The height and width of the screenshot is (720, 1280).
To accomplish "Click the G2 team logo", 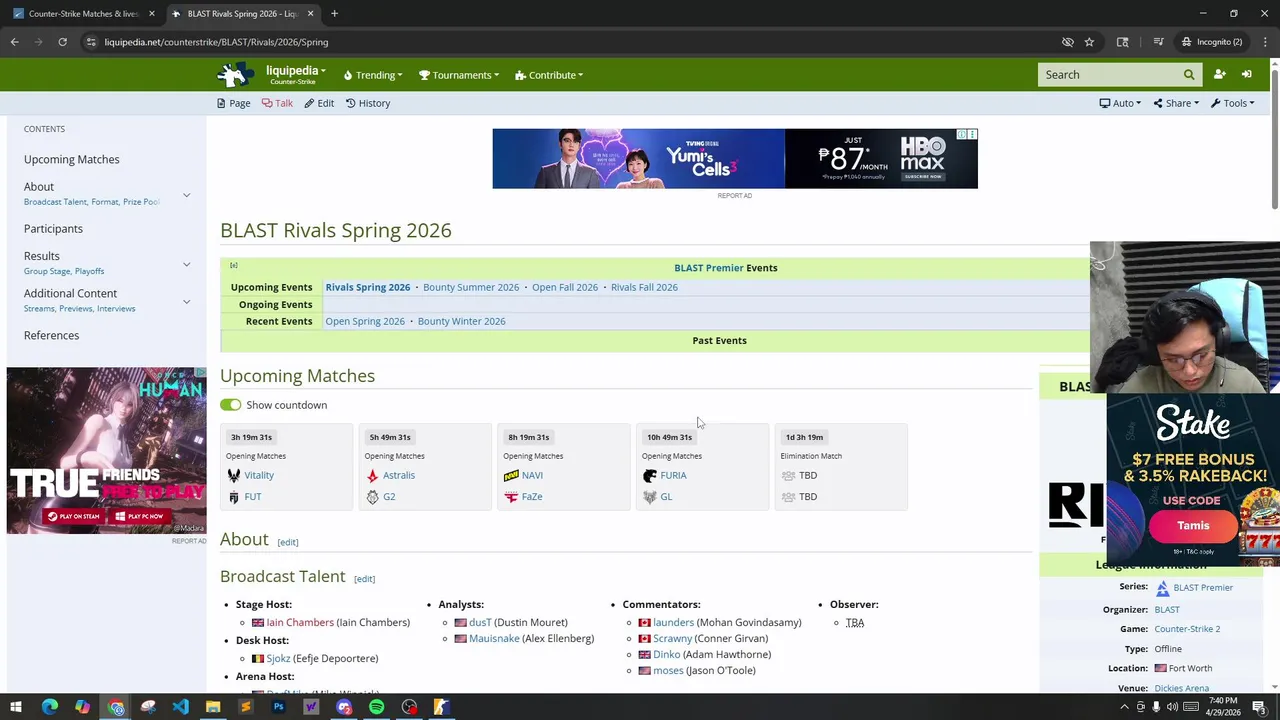I will [x=372, y=496].
